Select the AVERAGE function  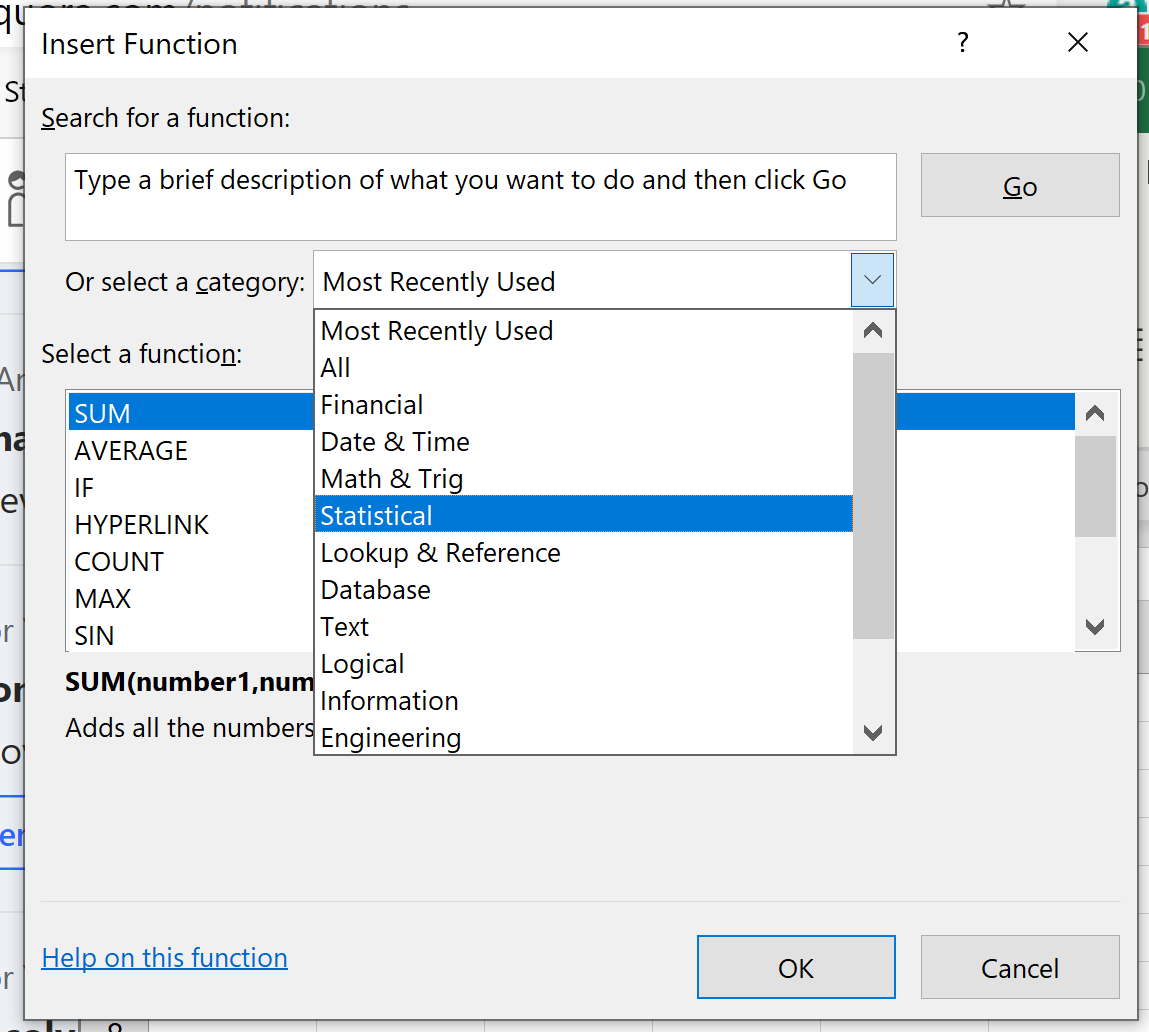(131, 450)
